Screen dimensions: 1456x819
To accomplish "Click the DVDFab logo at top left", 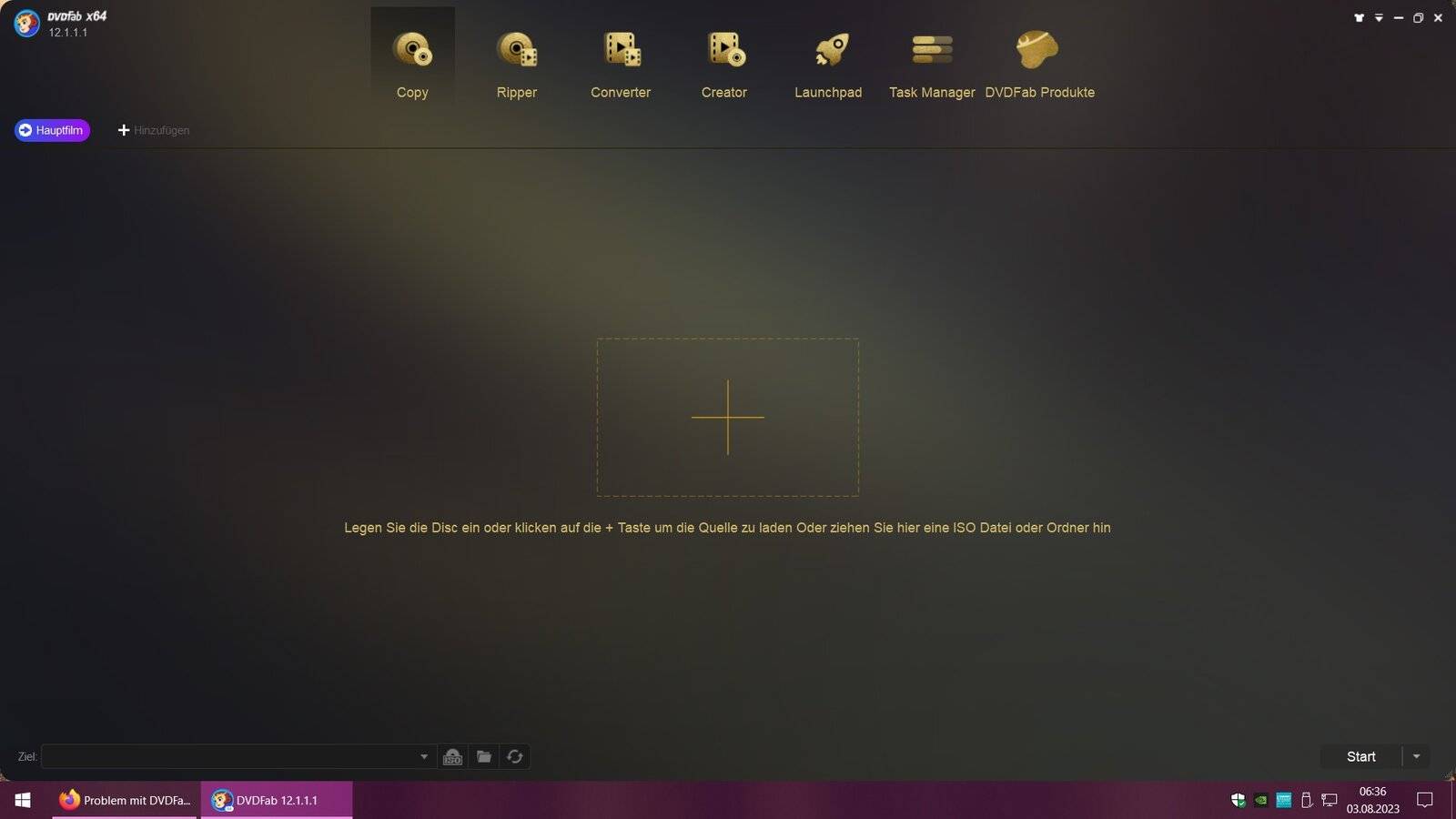I will [26, 23].
